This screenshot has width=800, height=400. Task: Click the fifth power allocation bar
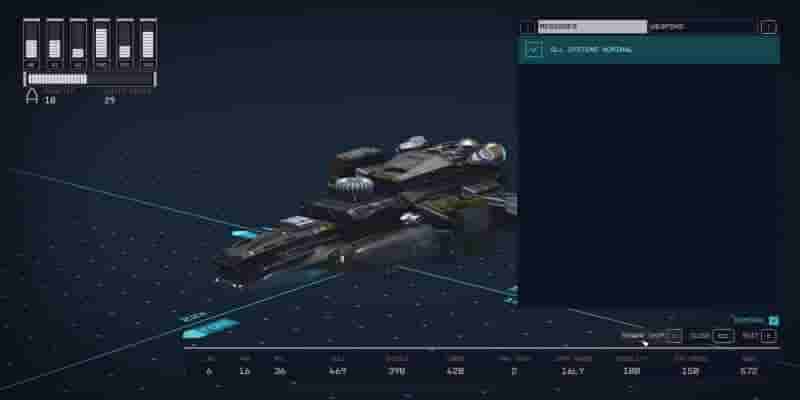coord(124,45)
